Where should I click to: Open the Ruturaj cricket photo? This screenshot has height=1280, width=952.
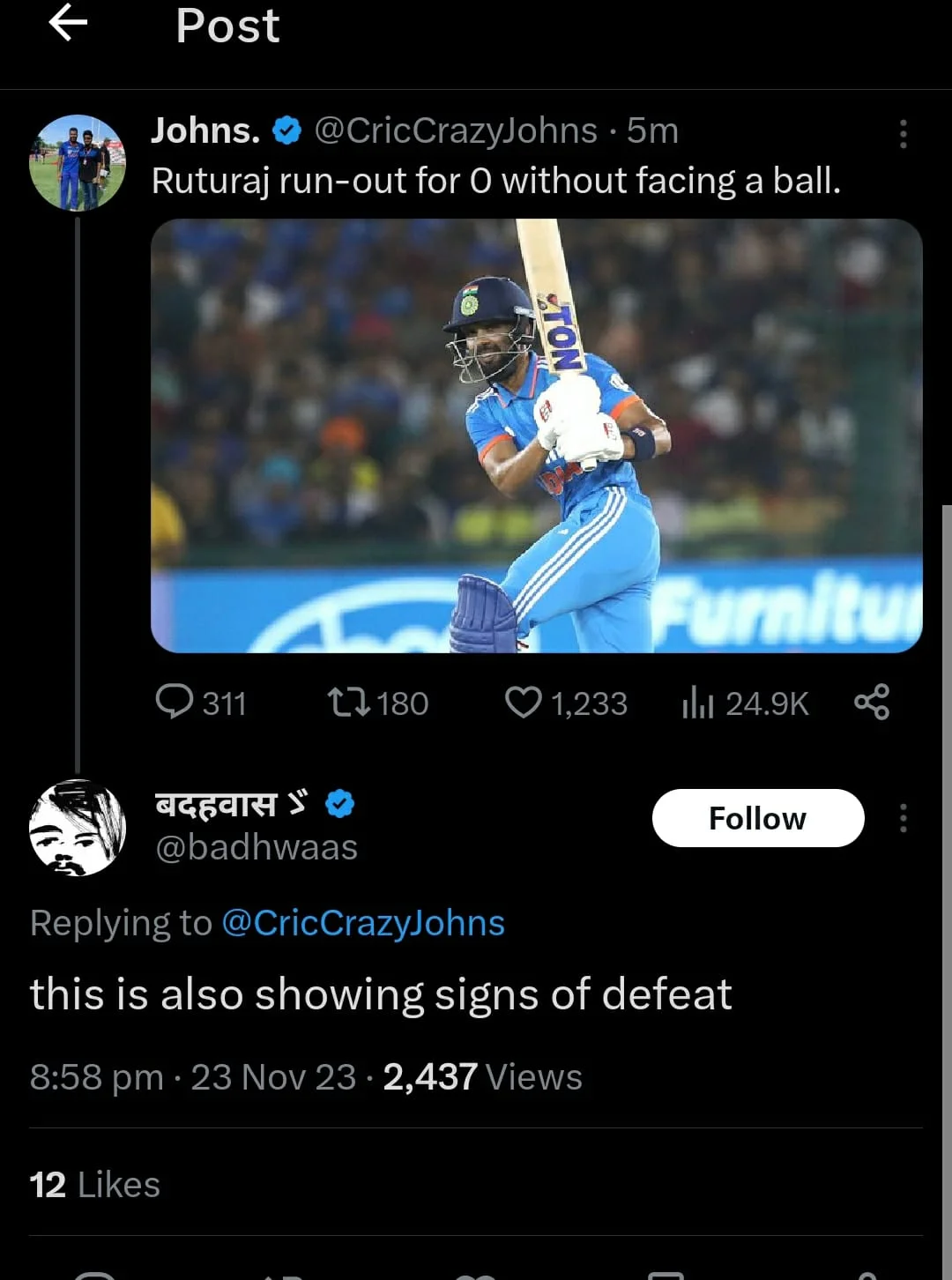click(536, 435)
